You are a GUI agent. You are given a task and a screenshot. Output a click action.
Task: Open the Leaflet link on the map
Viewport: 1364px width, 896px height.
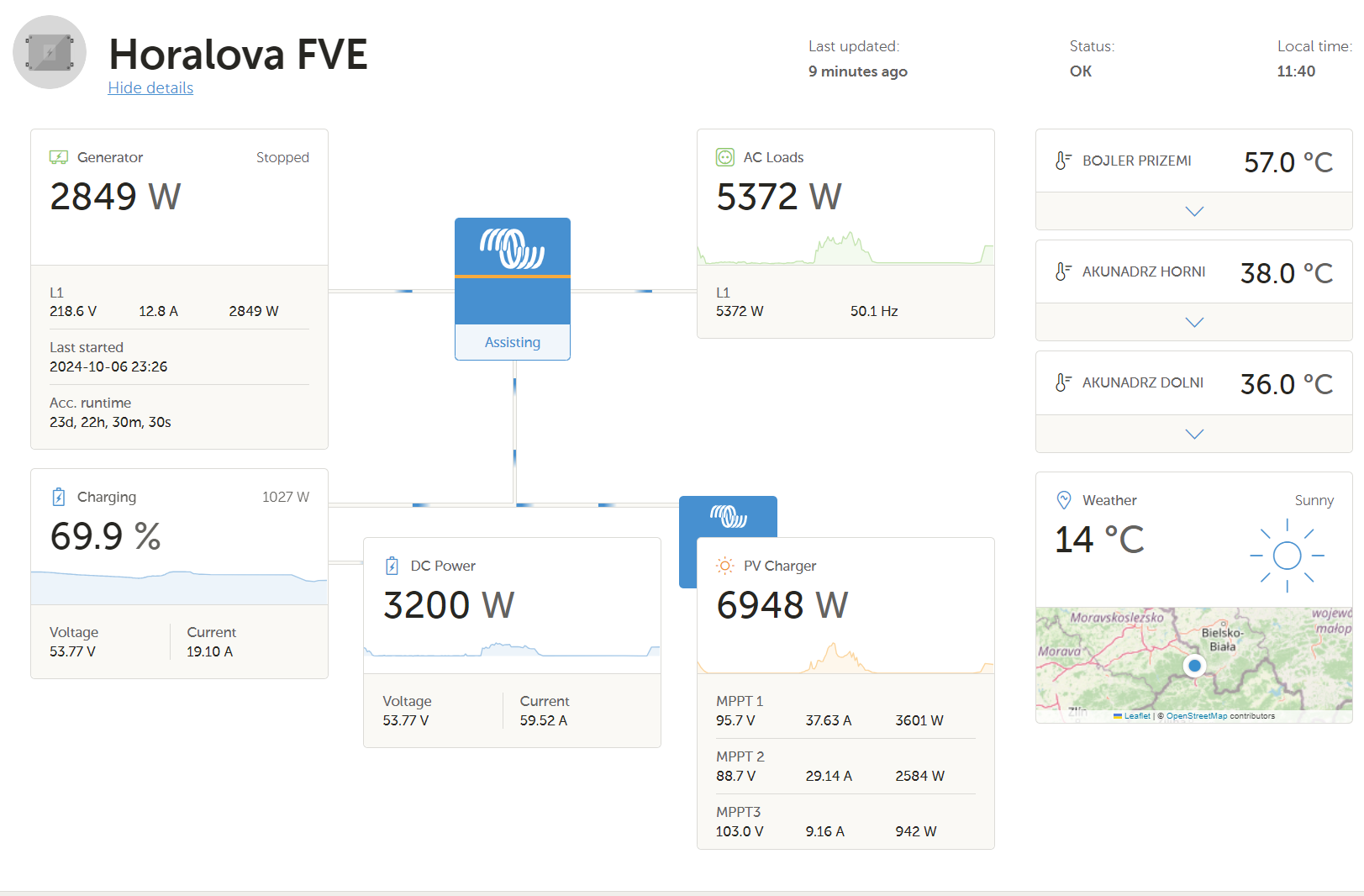[1136, 716]
